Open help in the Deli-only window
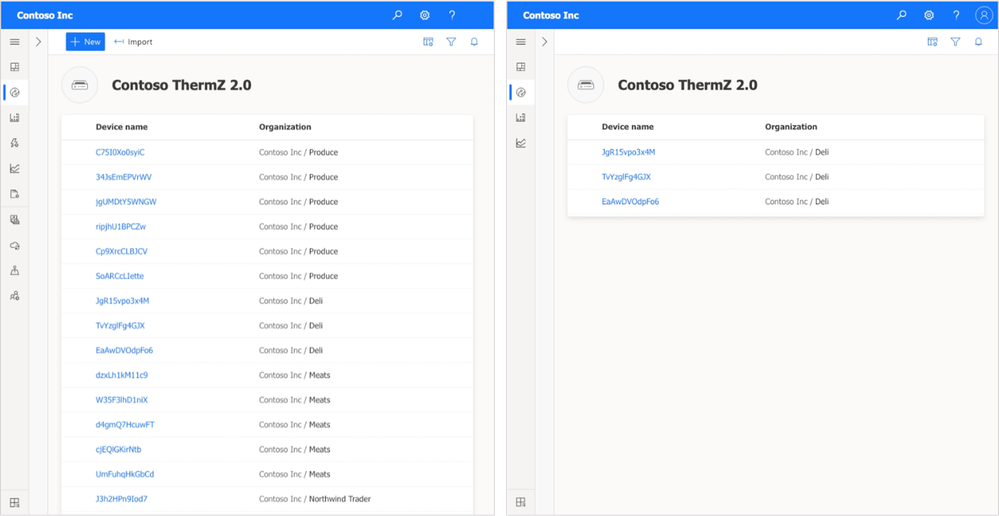The height and width of the screenshot is (516, 999). [956, 15]
